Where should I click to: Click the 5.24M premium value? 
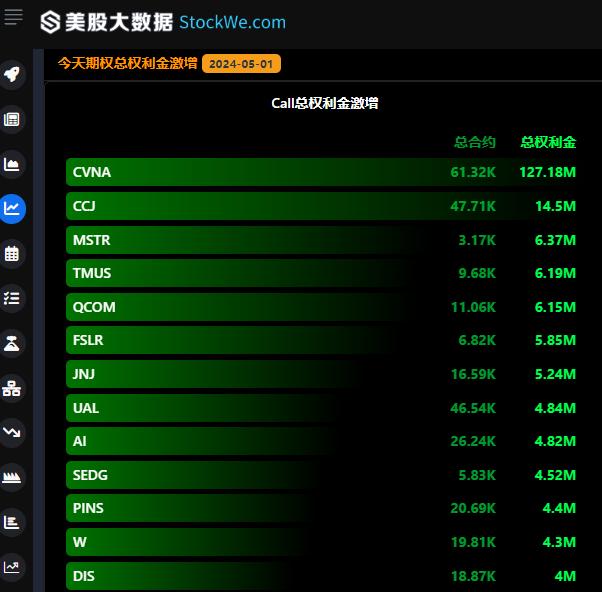coord(556,374)
